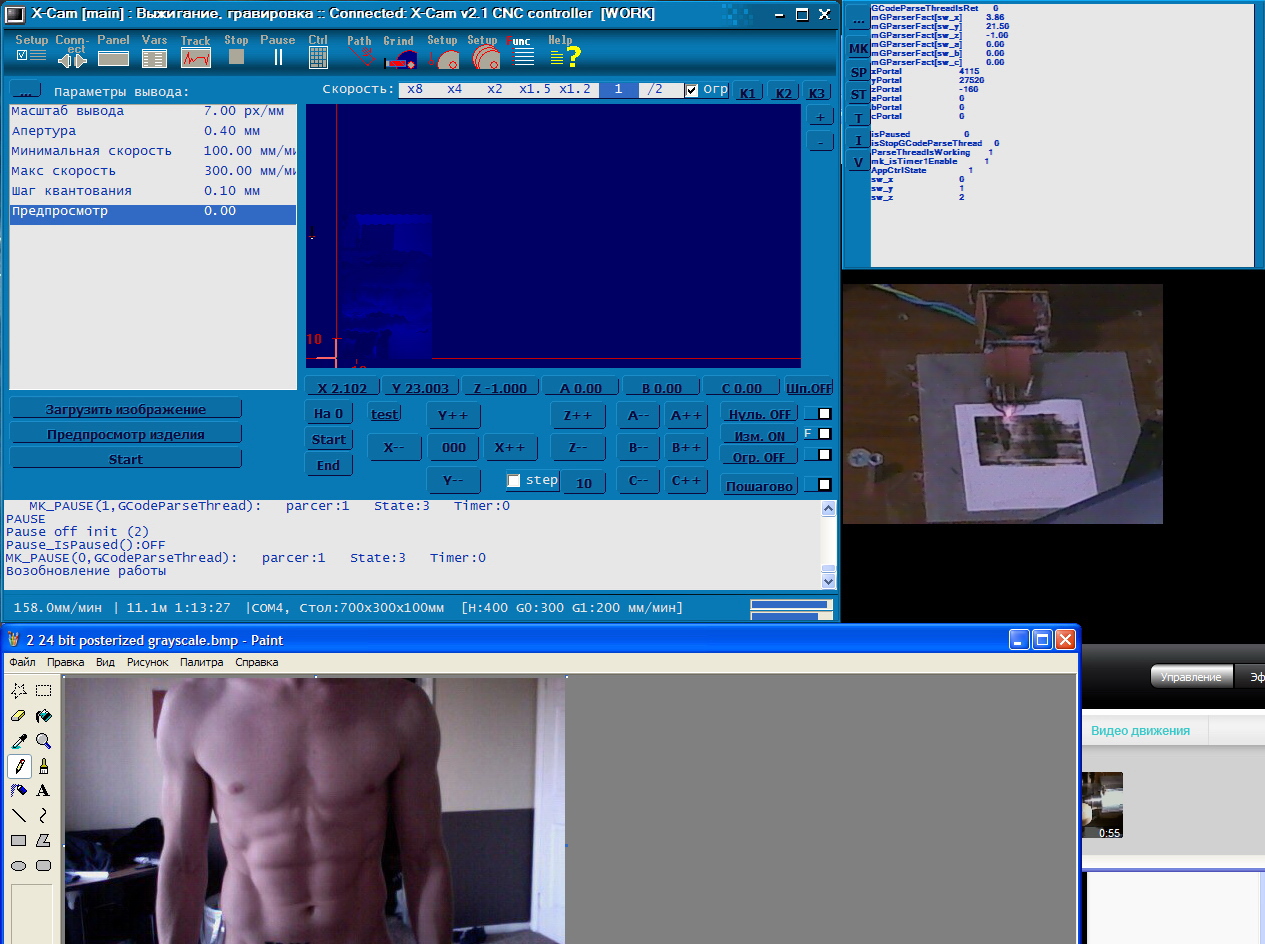
Task: Click the Stop toolbar icon
Action: (236, 52)
